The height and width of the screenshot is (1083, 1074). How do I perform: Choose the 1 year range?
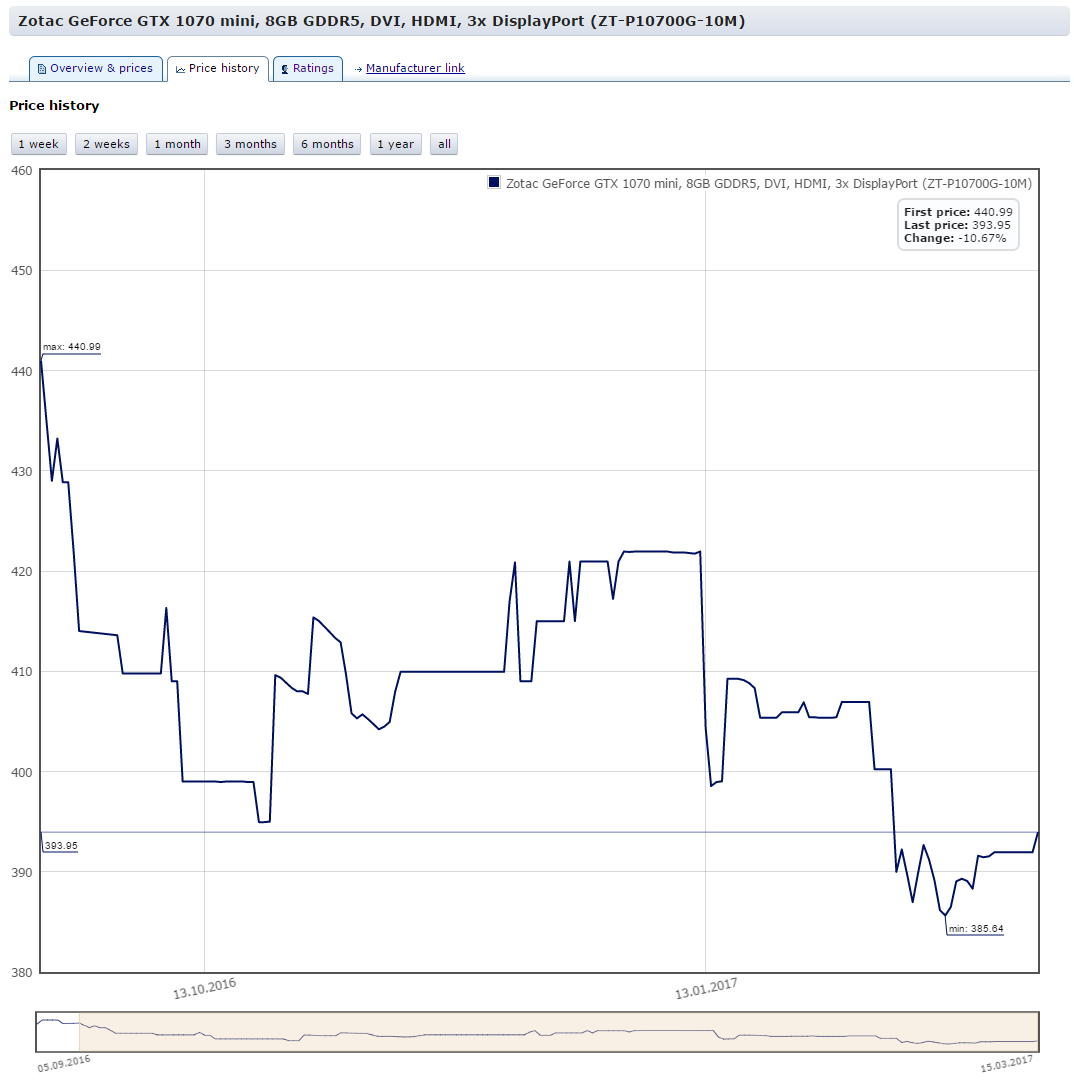tap(396, 144)
